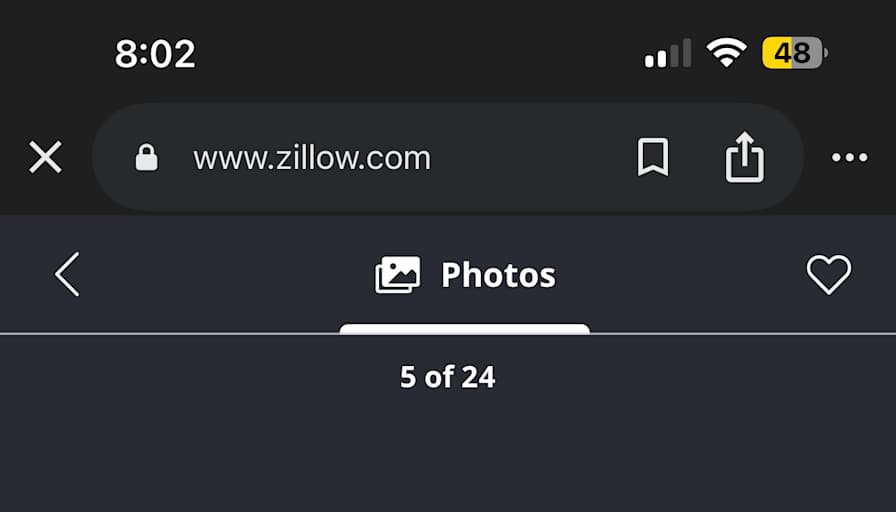Open the share sheet icon
896x512 pixels.
(744, 157)
